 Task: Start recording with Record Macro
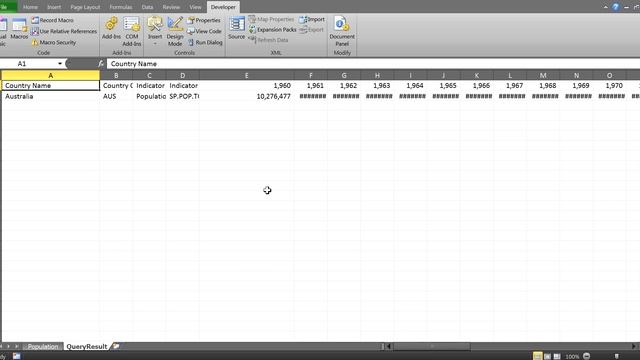[53, 20]
